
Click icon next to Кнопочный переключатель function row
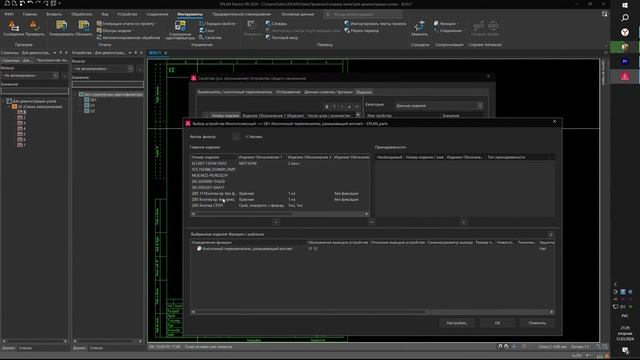coord(199,249)
